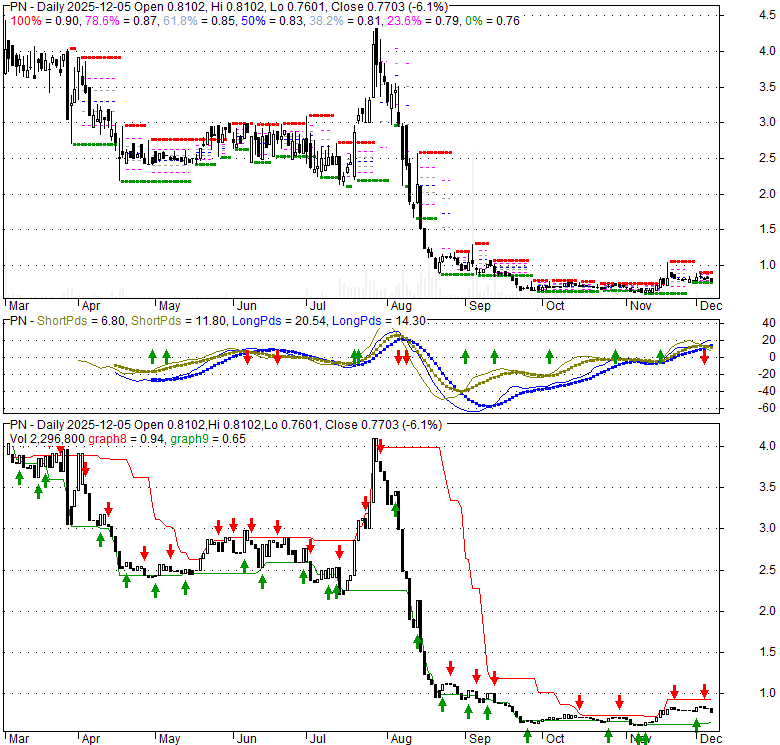Select the 100% = 0.90 Fibonacci level label

(40, 22)
